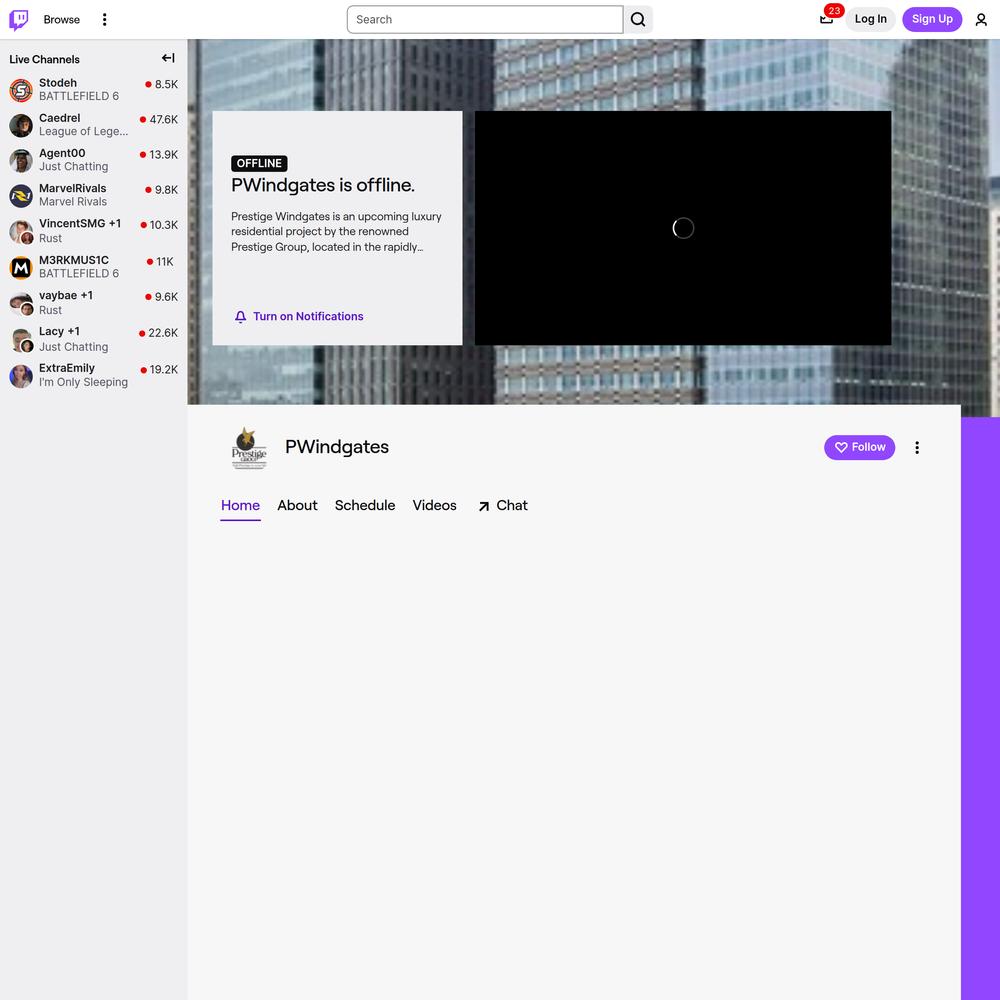Switch to the About tab
This screenshot has height=1000, width=1000.
tap(297, 505)
